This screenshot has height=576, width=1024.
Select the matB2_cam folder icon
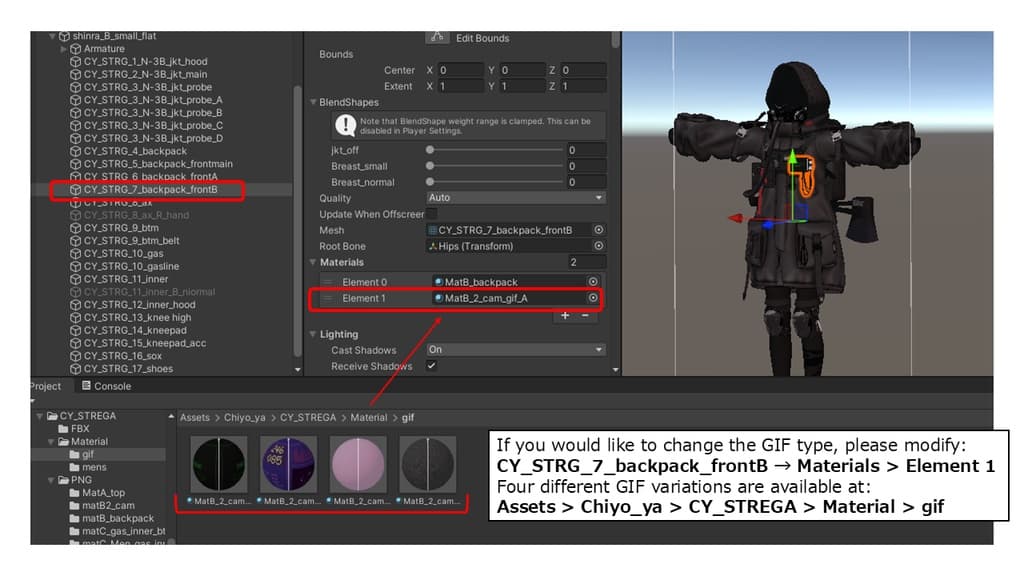click(x=74, y=505)
